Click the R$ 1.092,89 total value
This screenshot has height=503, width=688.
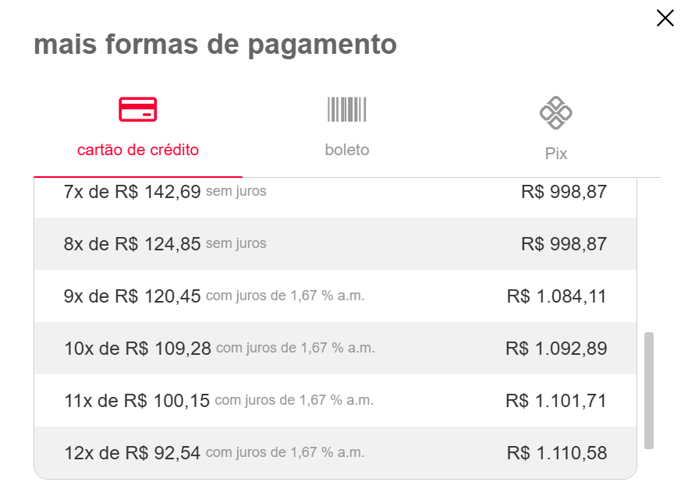tap(556, 349)
